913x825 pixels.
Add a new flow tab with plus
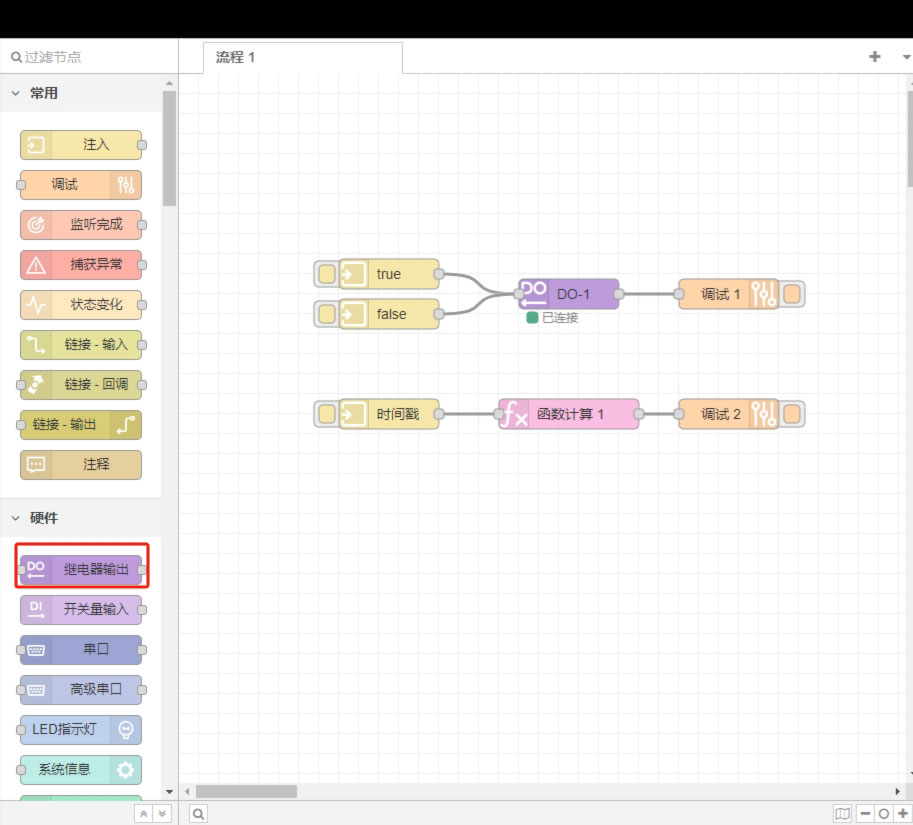875,57
